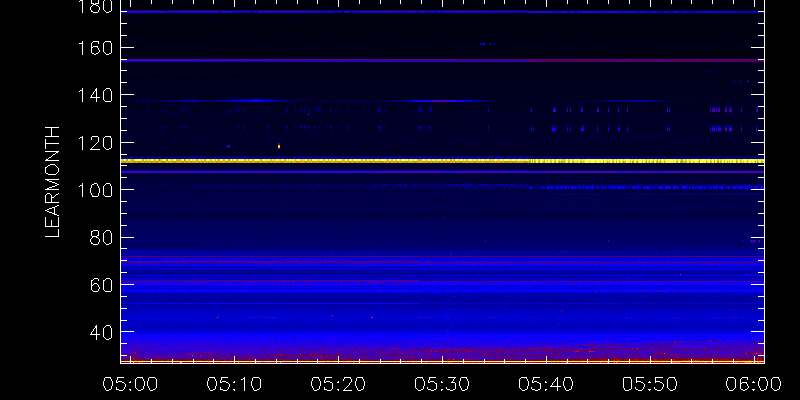Click the 180 frequency axis label
The height and width of the screenshot is (400, 800).
click(93, 6)
